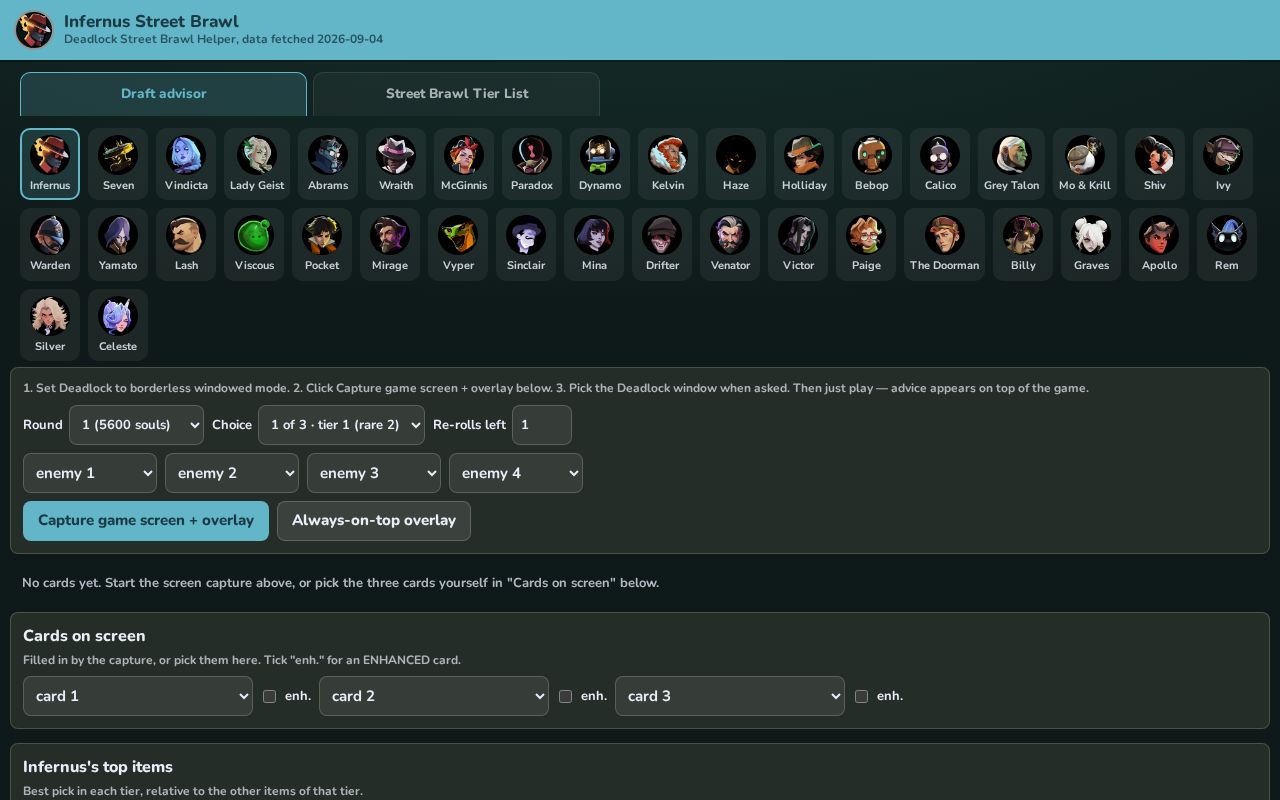1280x800 pixels.
Task: Select Viscous hero icon
Action: [254, 245]
